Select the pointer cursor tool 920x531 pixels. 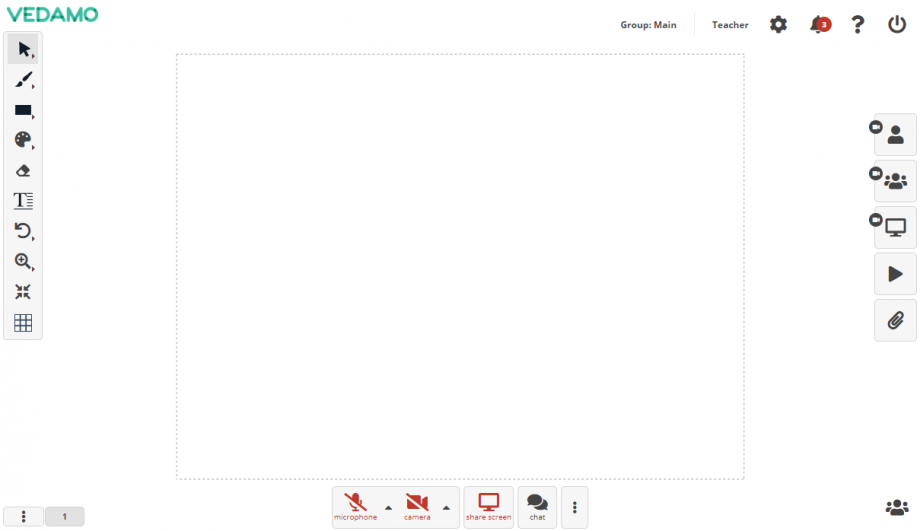(x=24, y=49)
